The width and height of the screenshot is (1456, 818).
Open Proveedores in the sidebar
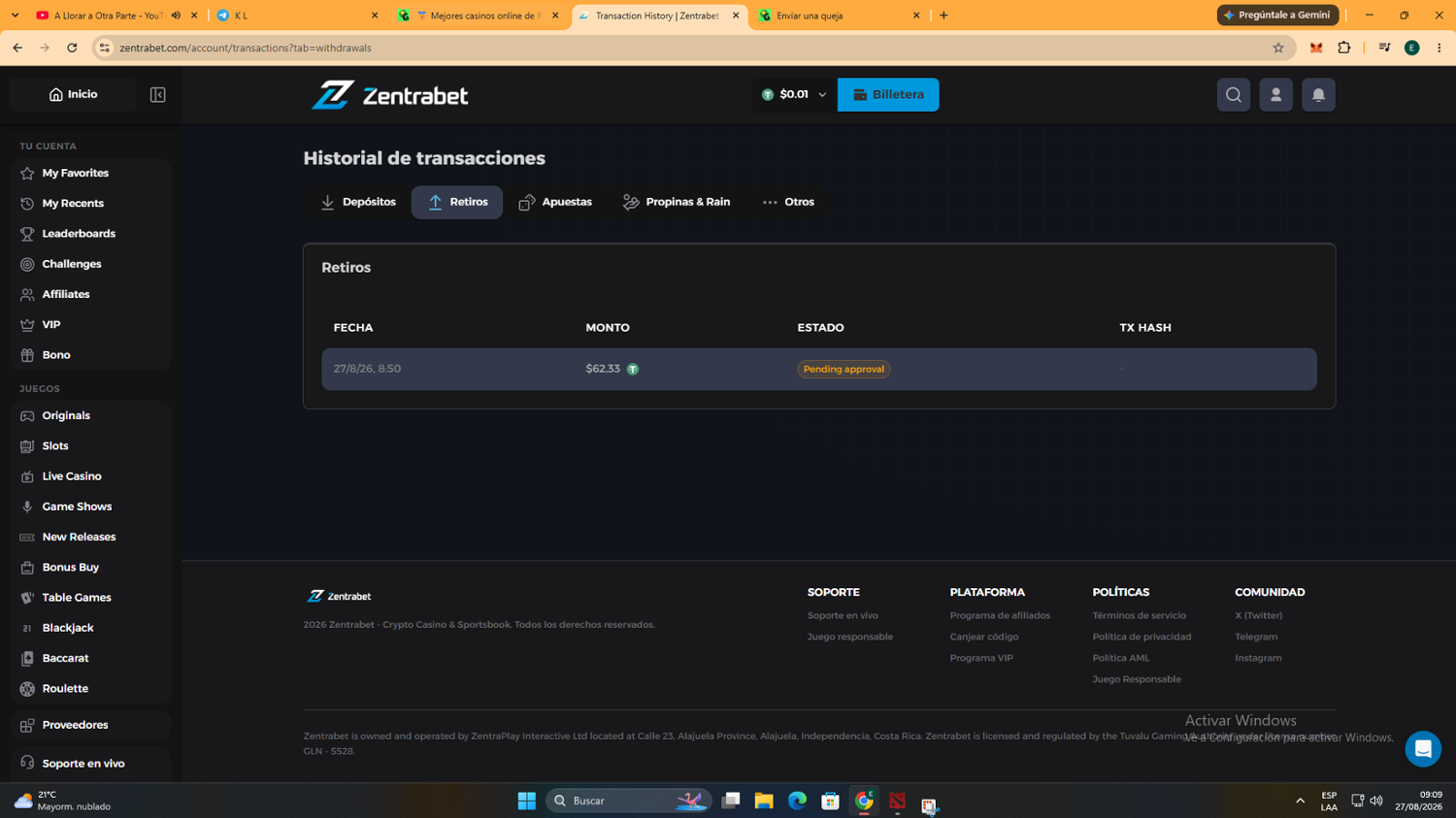pos(91,725)
